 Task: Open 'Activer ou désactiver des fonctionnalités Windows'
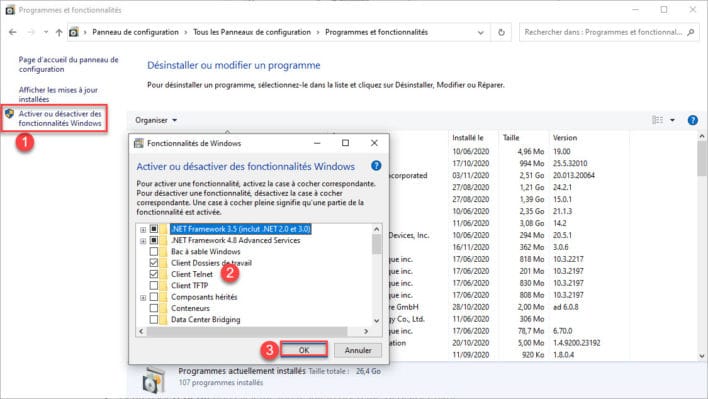pyautogui.click(x=60, y=118)
